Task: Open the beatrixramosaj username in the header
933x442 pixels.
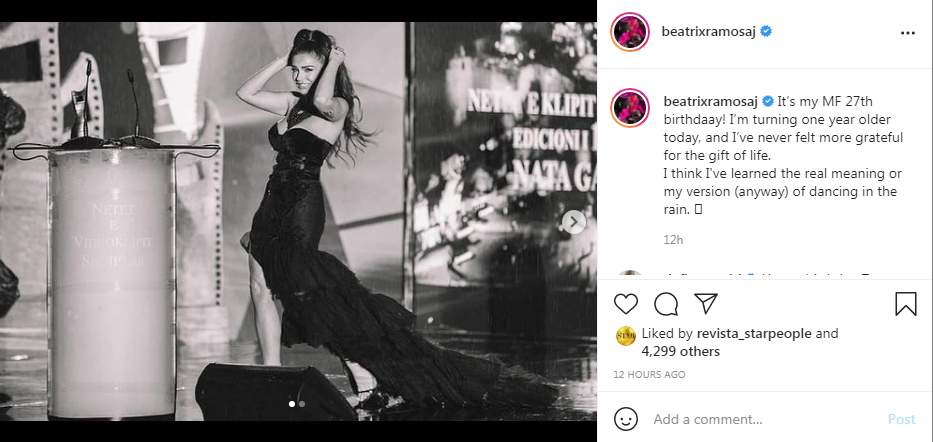Action: [709, 31]
